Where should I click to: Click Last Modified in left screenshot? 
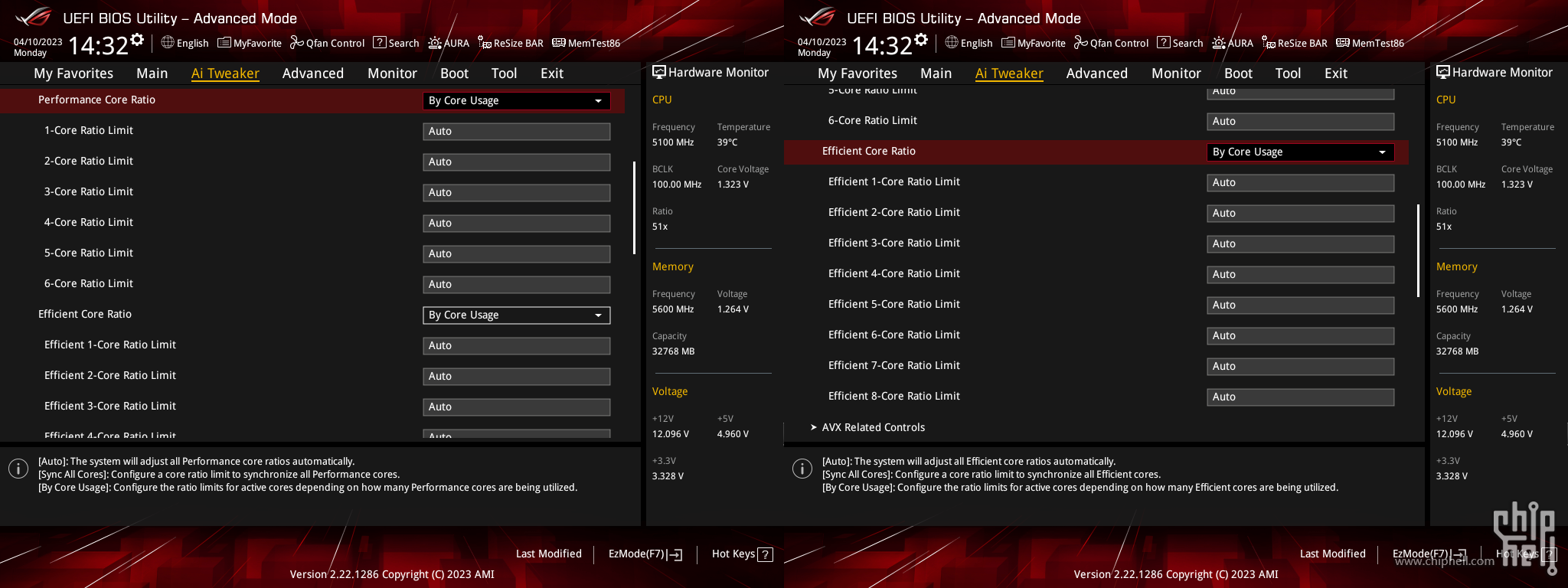pos(549,554)
